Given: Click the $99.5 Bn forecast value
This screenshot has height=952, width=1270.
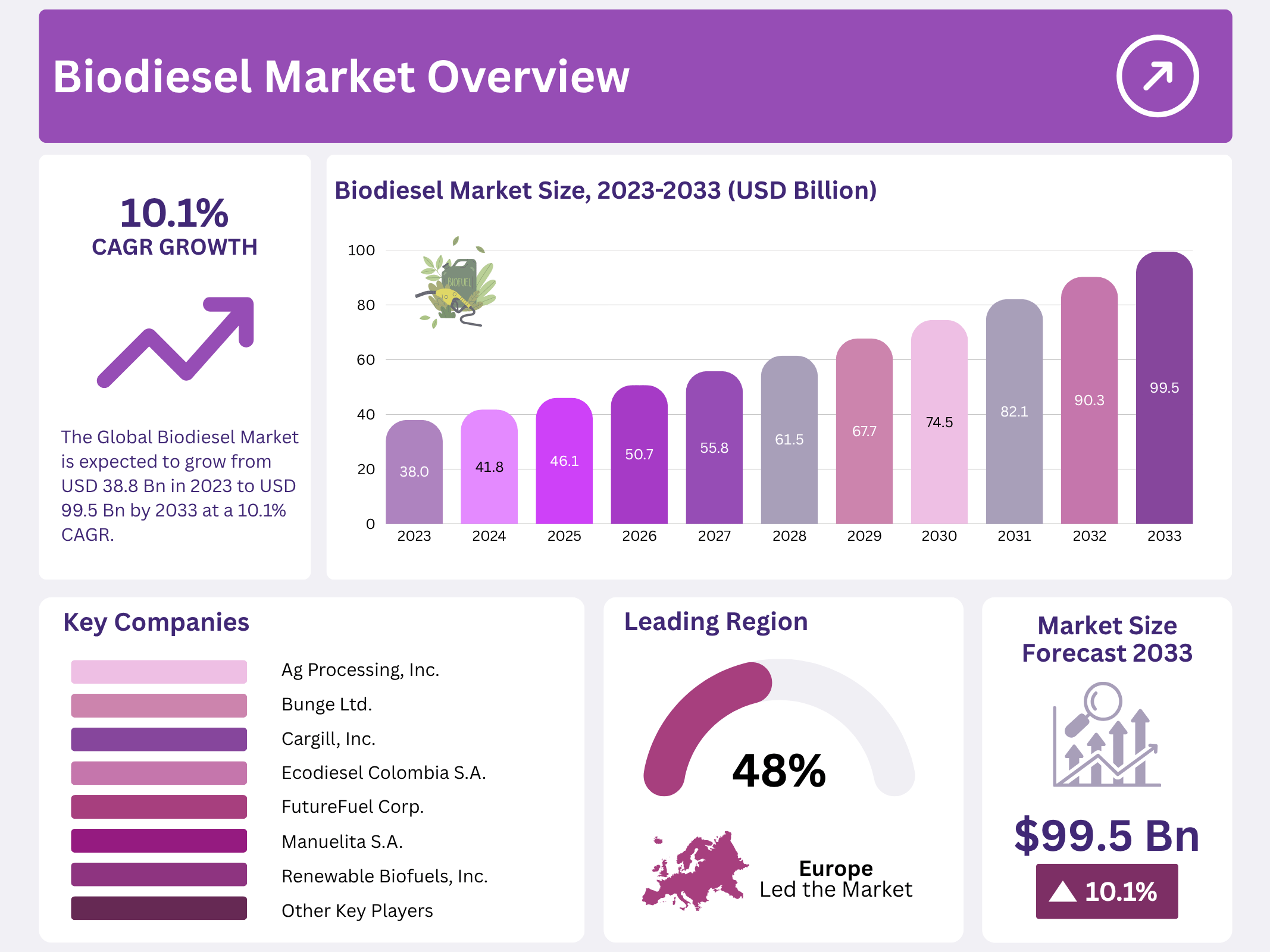Looking at the screenshot, I should pyautogui.click(x=1106, y=836).
